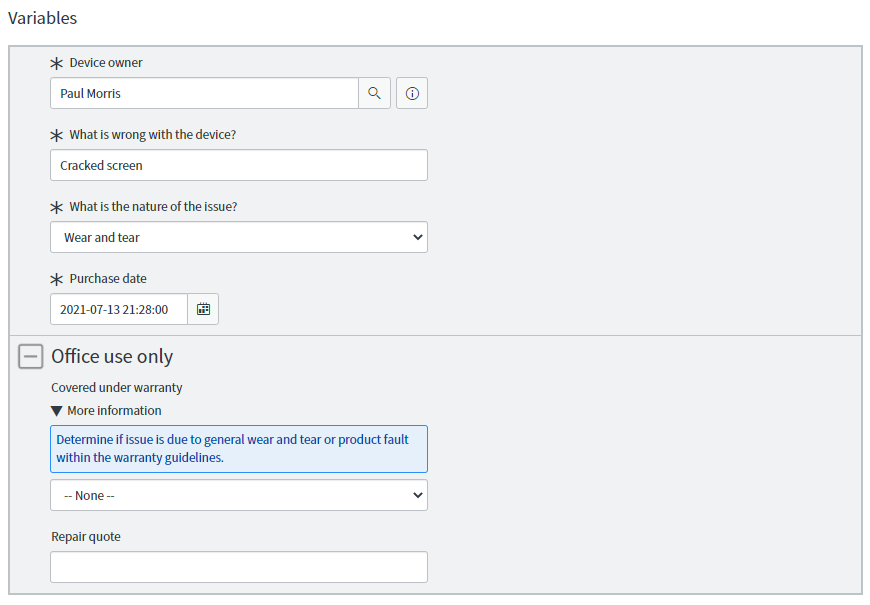Click the magnifying glass search icon
The width and height of the screenshot is (870, 605).
[x=374, y=93]
